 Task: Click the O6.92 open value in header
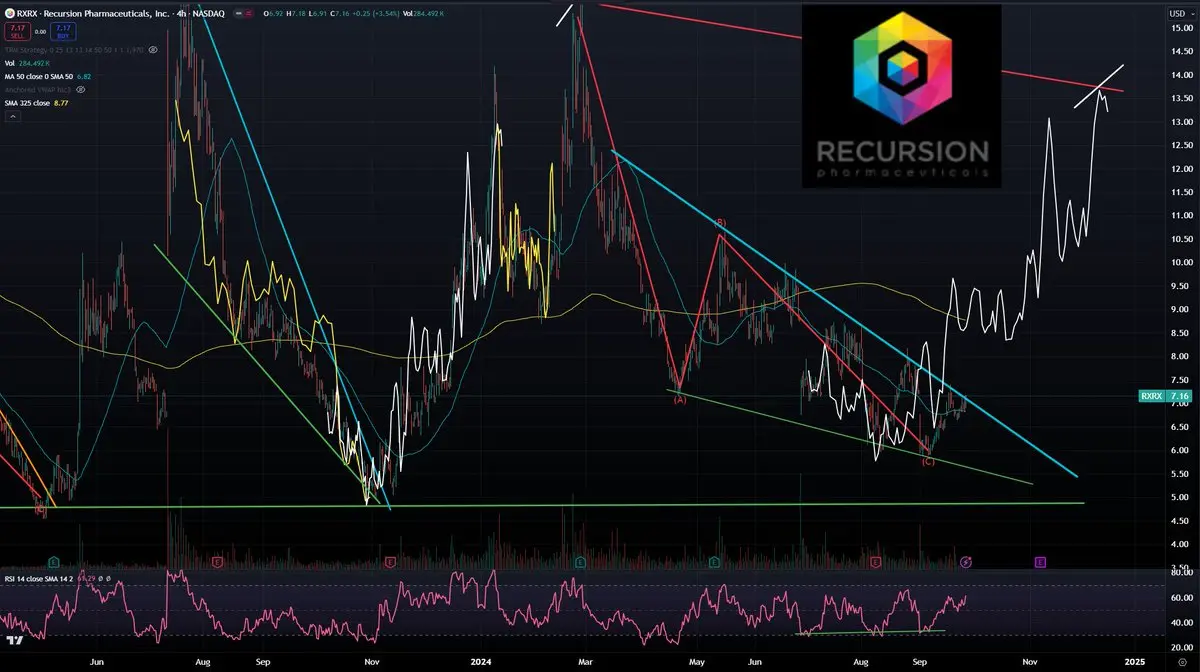(273, 14)
